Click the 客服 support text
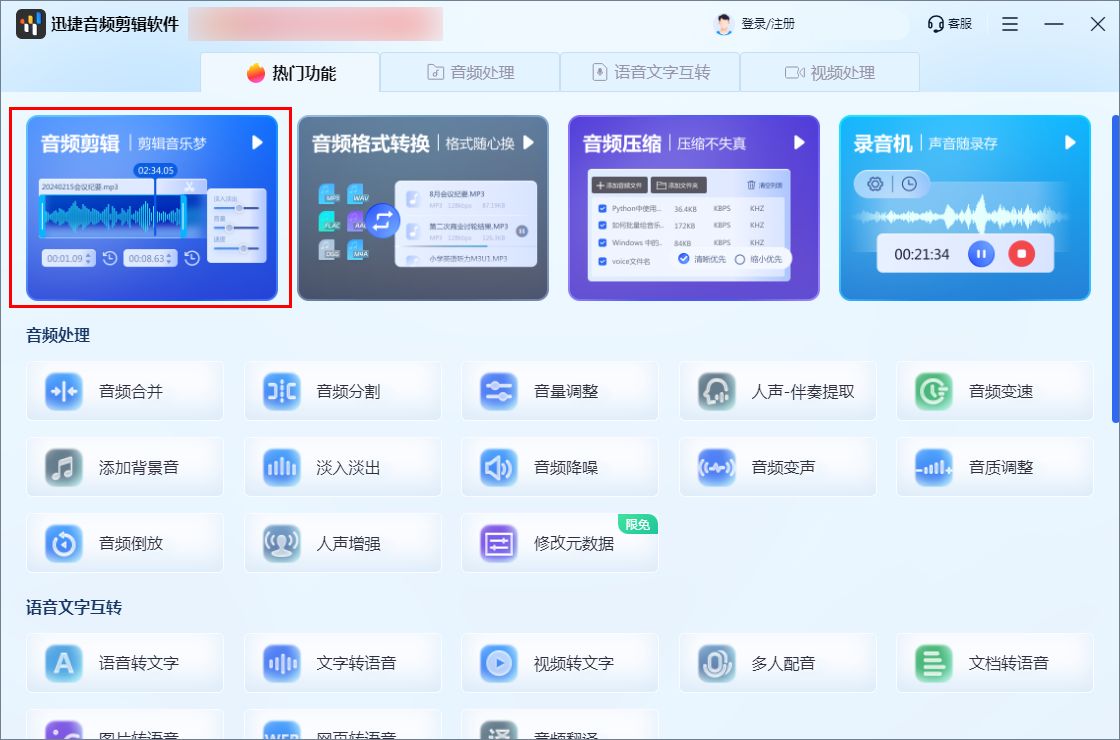This screenshot has width=1120, height=740. 960,24
